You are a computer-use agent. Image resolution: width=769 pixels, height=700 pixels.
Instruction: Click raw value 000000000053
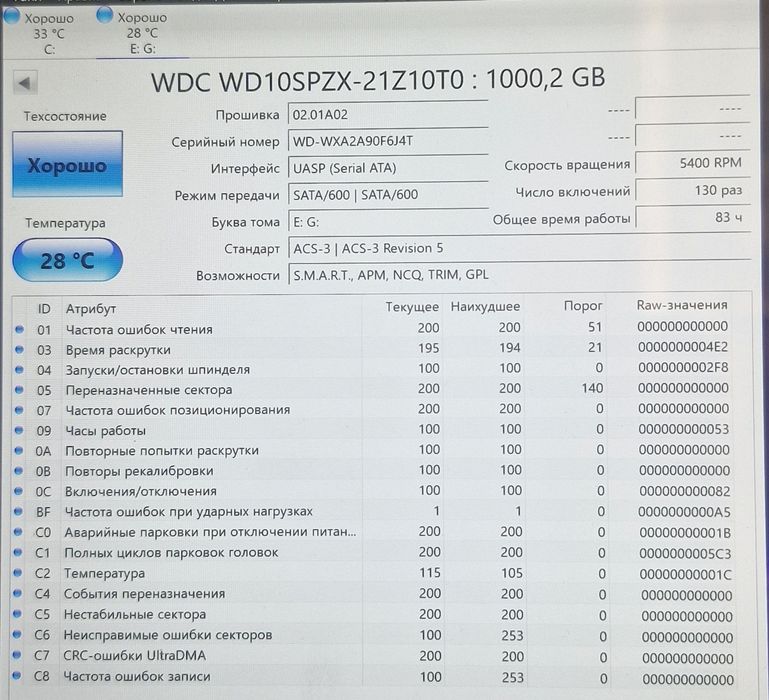tap(684, 429)
